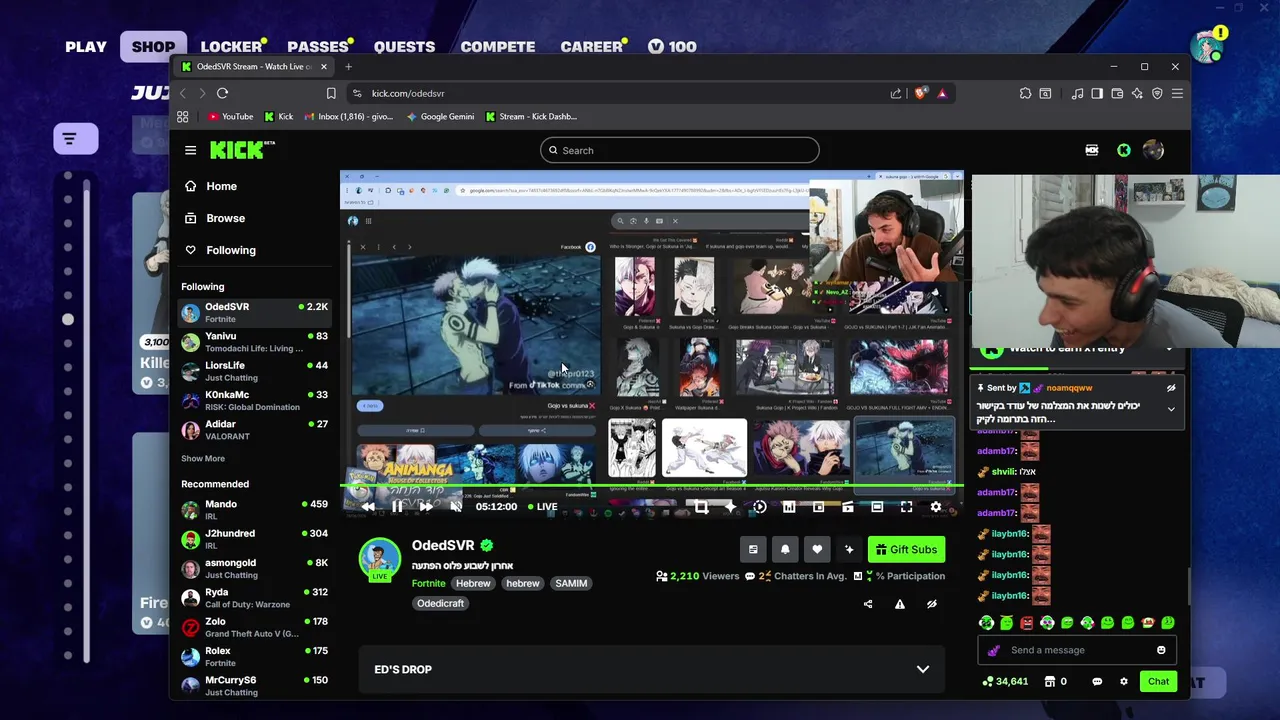Open the apps grid in bookmarks bar
This screenshot has height=720, width=1280.
(182, 117)
